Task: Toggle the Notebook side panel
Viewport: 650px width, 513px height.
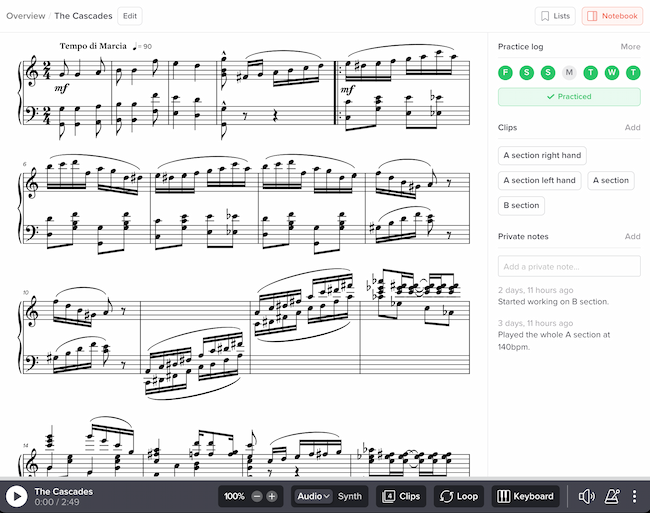Action: [x=612, y=16]
